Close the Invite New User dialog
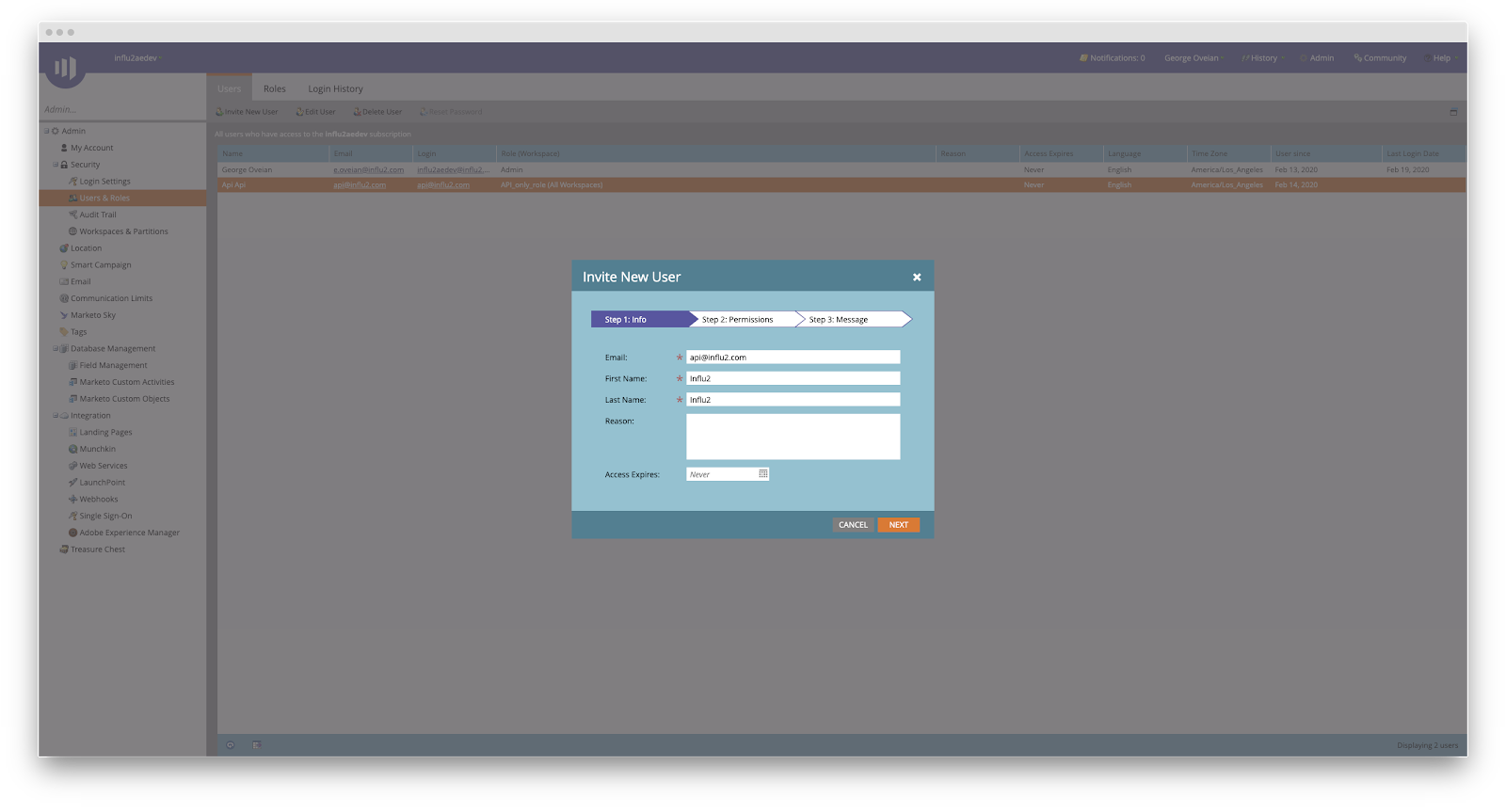This screenshot has width=1506, height=812. (917, 278)
